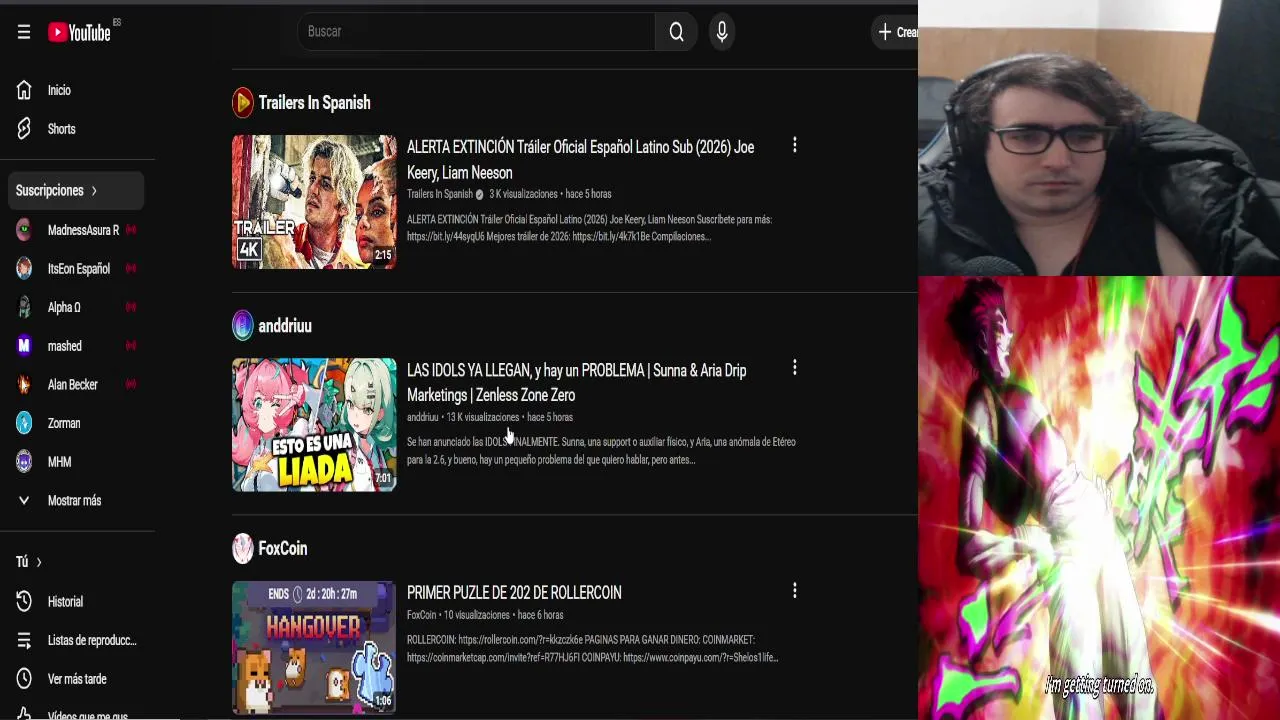Click Zorman channel avatar icon
This screenshot has width=1280, height=720.
pyautogui.click(x=24, y=423)
